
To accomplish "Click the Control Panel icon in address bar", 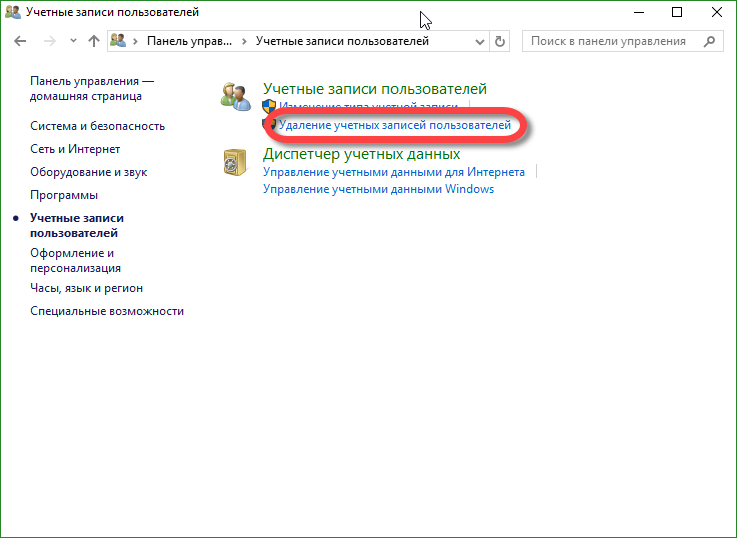I will [x=120, y=41].
